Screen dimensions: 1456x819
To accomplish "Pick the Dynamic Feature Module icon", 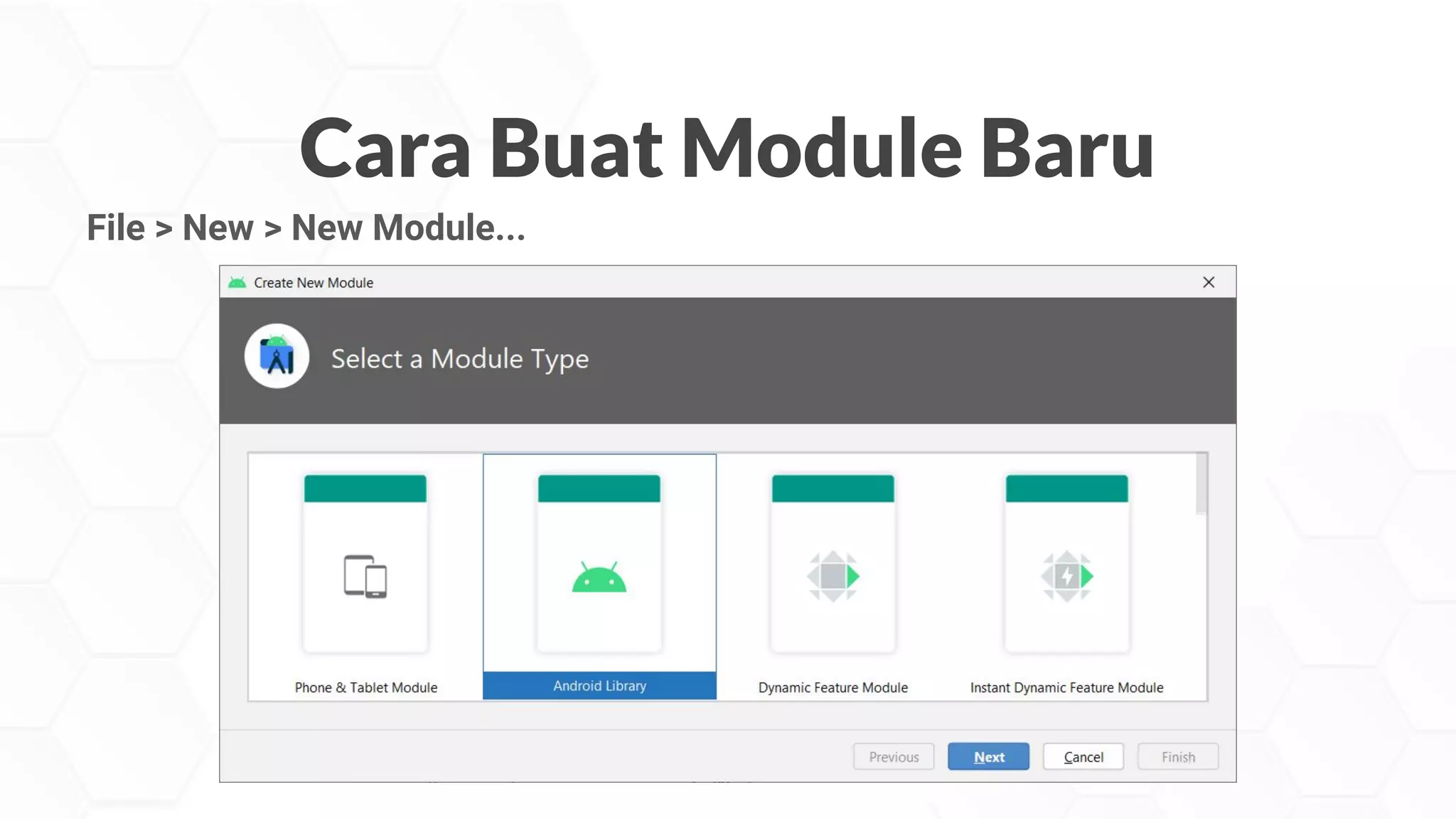I will (833, 577).
